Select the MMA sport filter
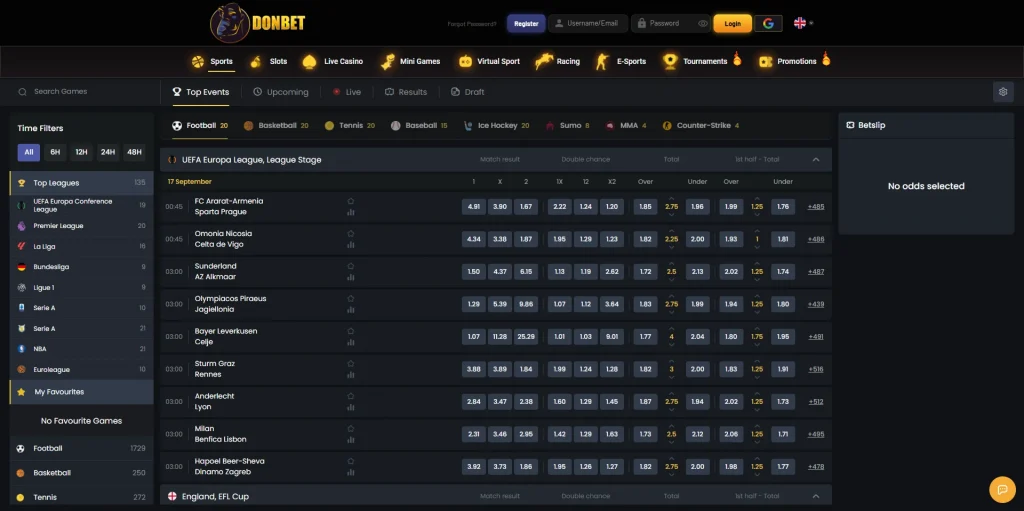 626,125
